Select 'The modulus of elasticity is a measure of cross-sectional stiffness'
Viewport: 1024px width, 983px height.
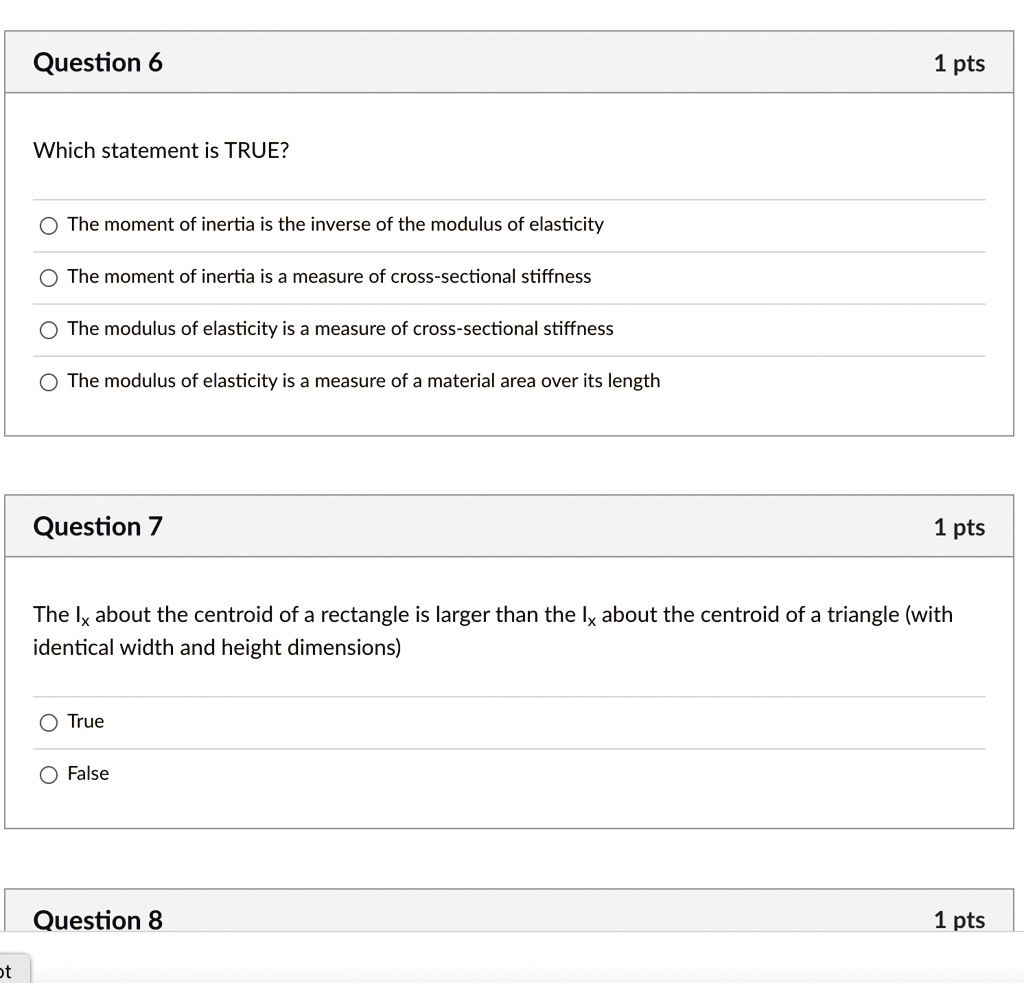point(48,329)
